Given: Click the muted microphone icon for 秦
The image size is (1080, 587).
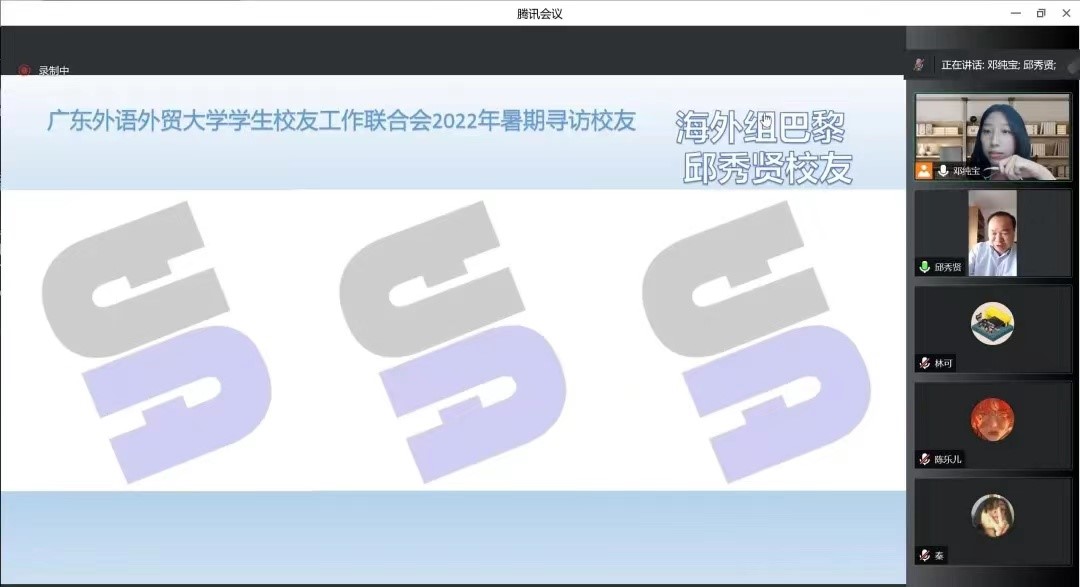Looking at the screenshot, I should click(925, 555).
